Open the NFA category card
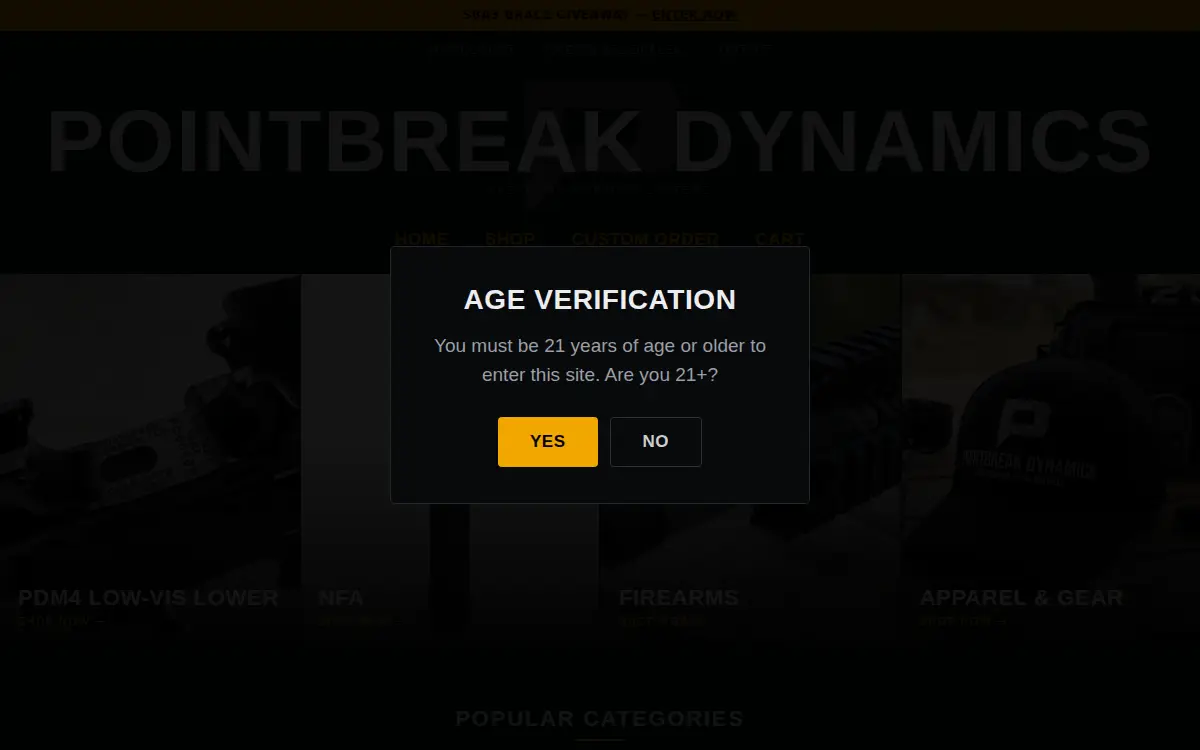The height and width of the screenshot is (750, 1200). 450,460
